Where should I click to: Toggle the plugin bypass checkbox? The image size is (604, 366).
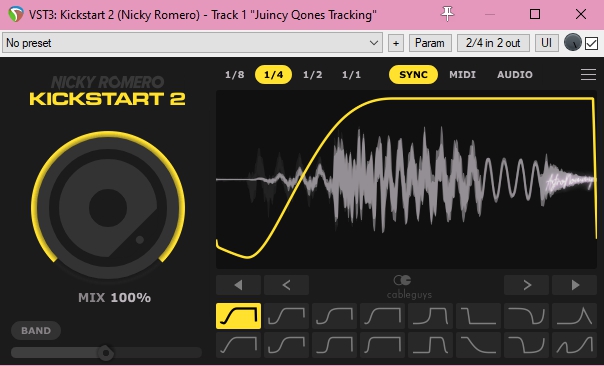[x=591, y=43]
